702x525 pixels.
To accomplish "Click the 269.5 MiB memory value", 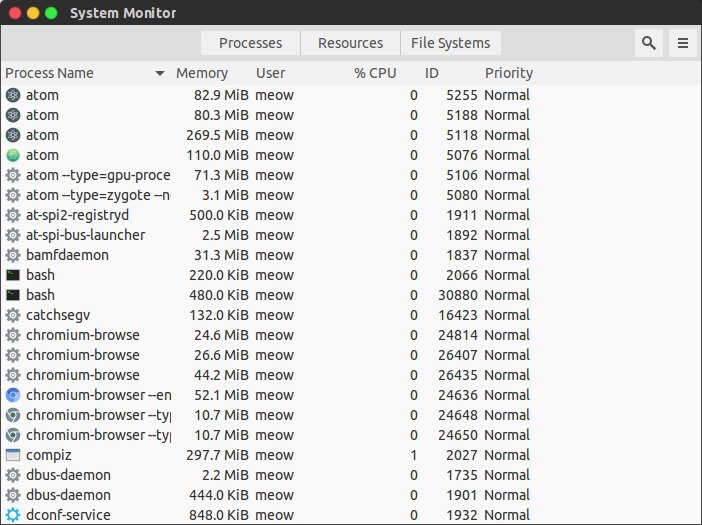I will click(217, 135).
